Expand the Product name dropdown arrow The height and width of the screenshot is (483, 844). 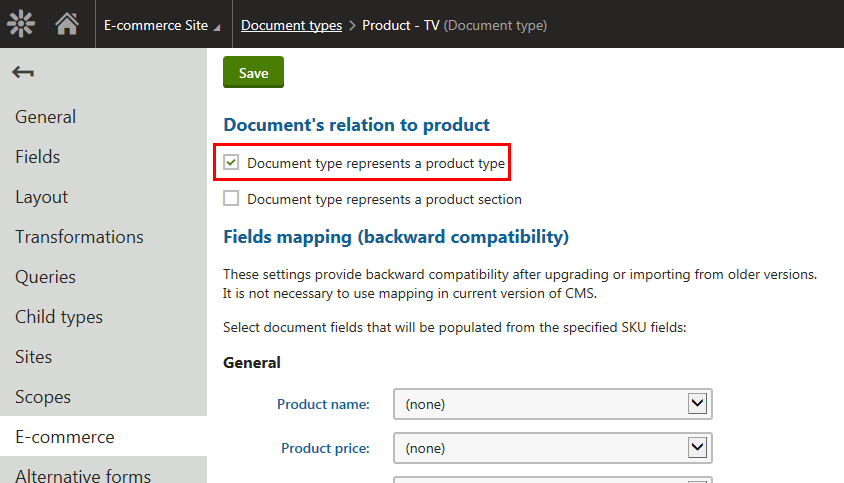coord(697,403)
